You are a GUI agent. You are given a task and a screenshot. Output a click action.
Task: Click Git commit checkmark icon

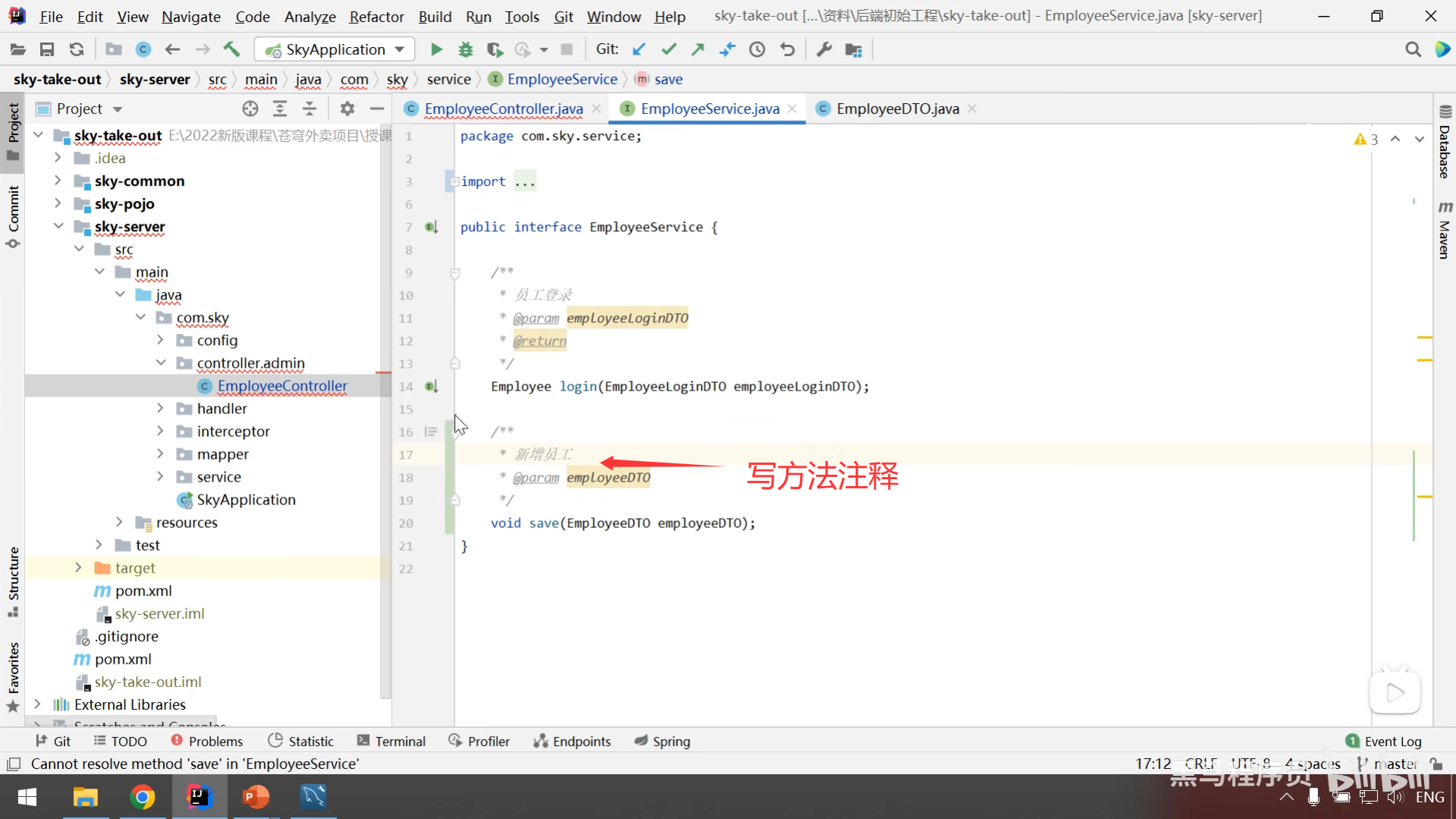click(668, 49)
